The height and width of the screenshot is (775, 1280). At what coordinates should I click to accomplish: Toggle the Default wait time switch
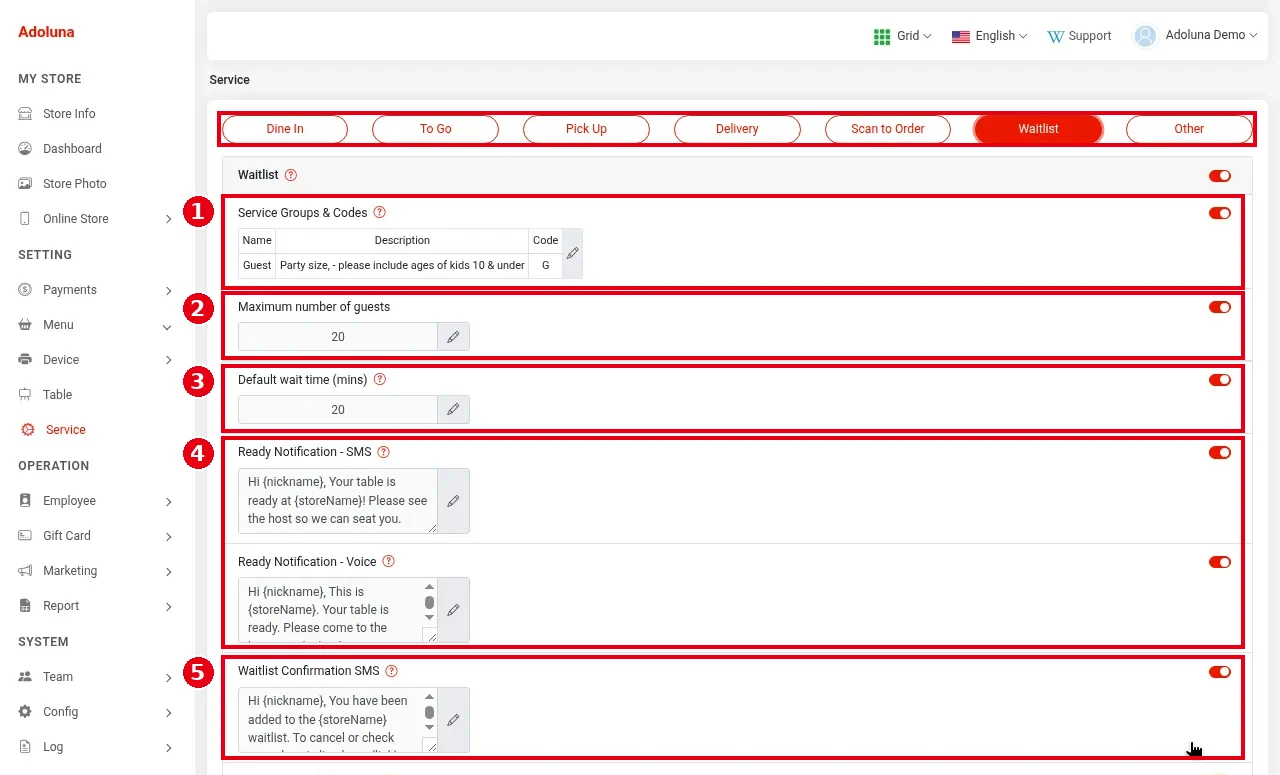pyautogui.click(x=1220, y=380)
